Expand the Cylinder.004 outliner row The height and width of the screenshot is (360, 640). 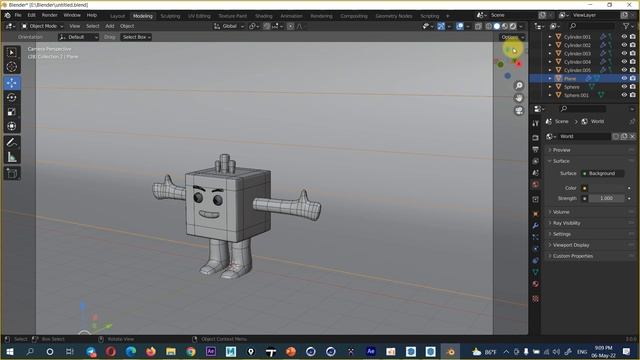pos(550,62)
